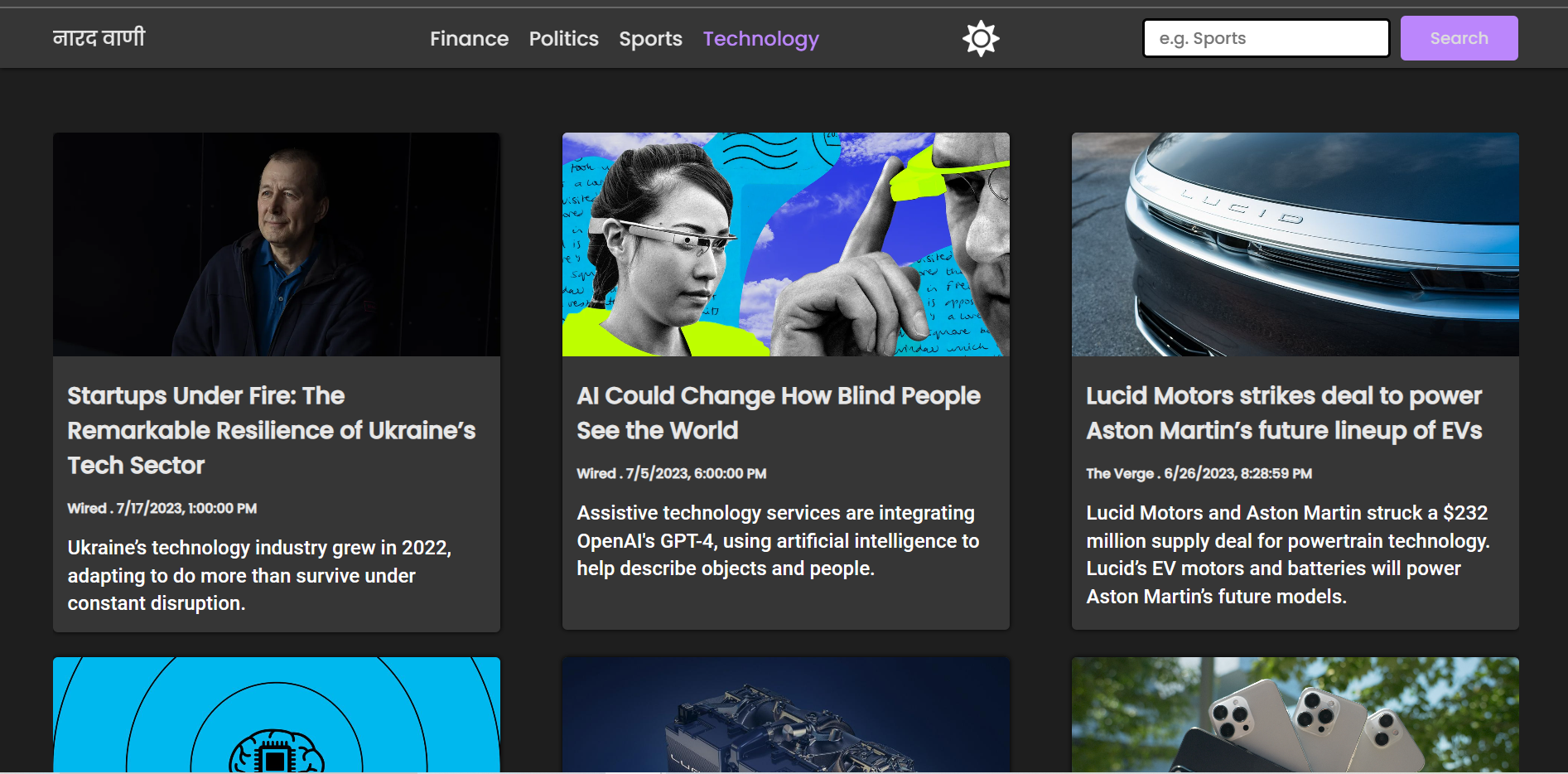
Task: Click the 'e.g. Sports' search field
Action: point(1266,37)
